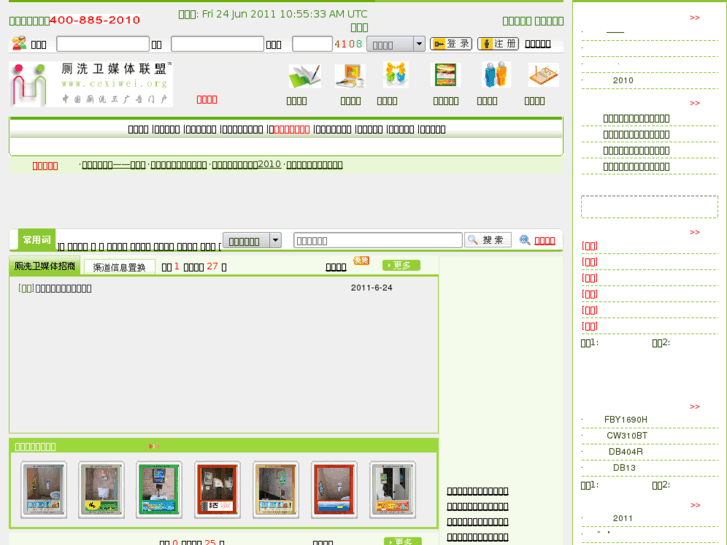Click the blue magnifier icon right of 搜索
Image resolution: width=727 pixels, height=545 pixels.
pos(524,240)
